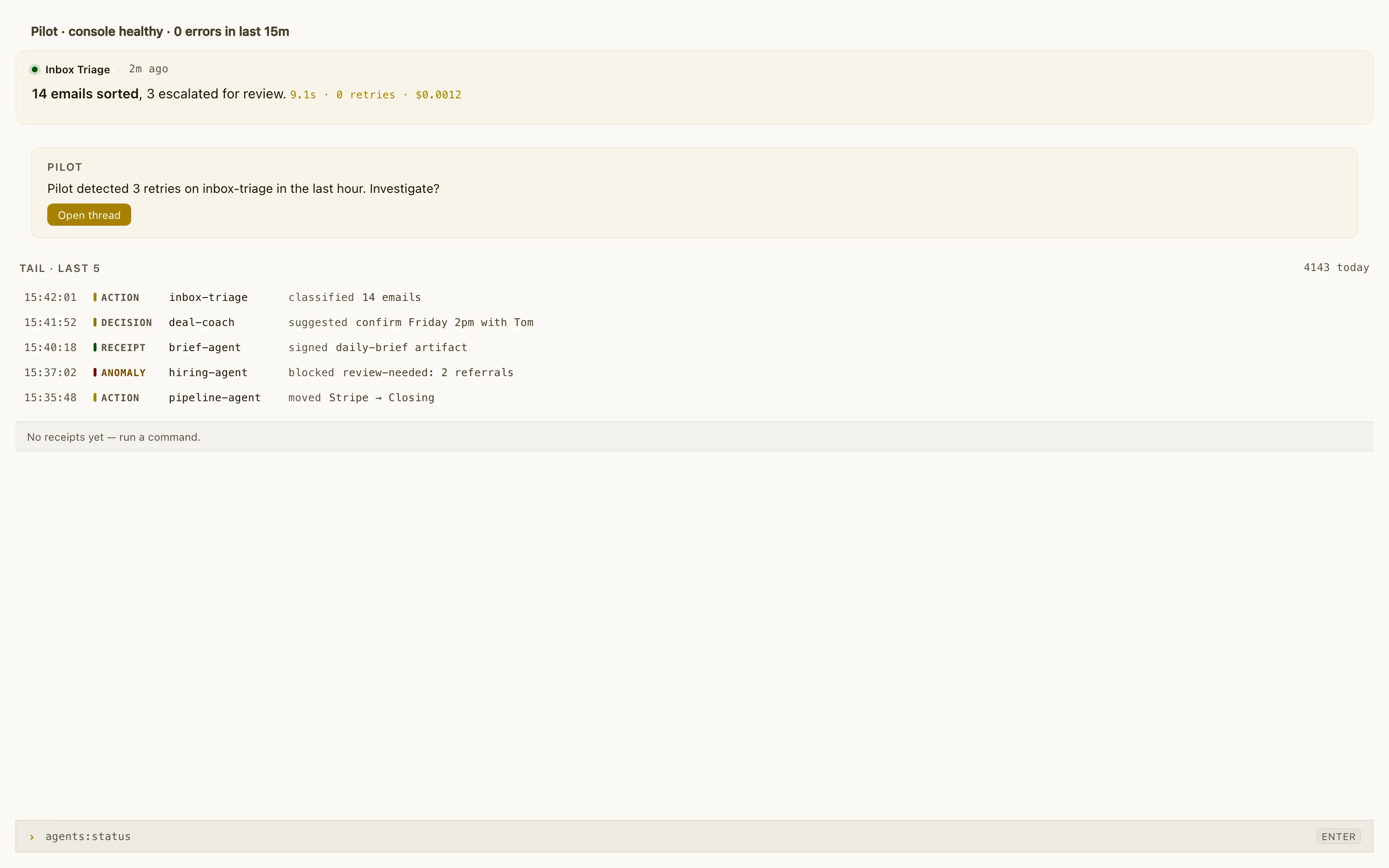Screen dimensions: 1389x868
Task: Select the 15:40:18 log timestamp
Action: [51, 348]
